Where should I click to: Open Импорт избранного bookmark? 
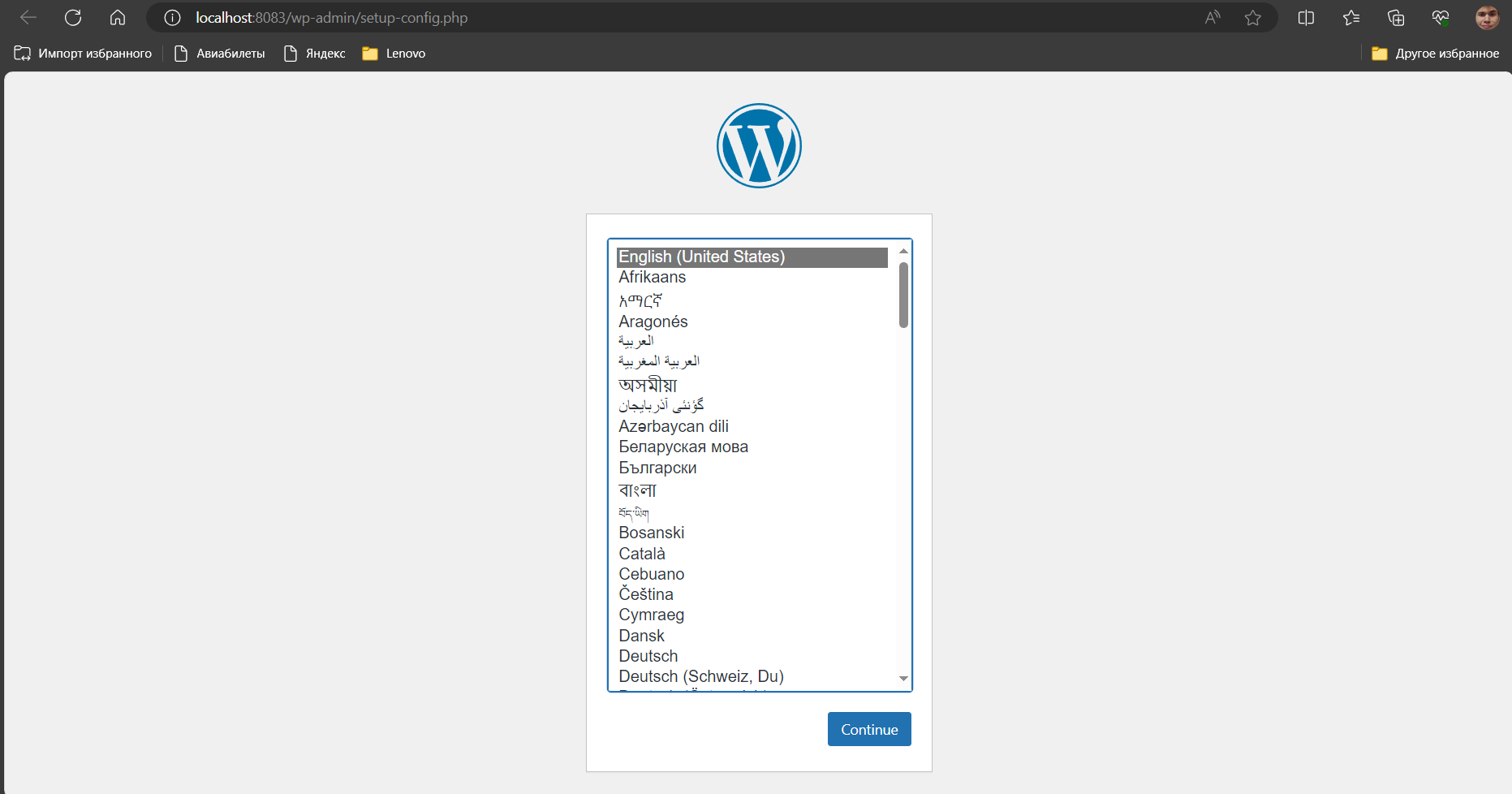tap(83, 54)
